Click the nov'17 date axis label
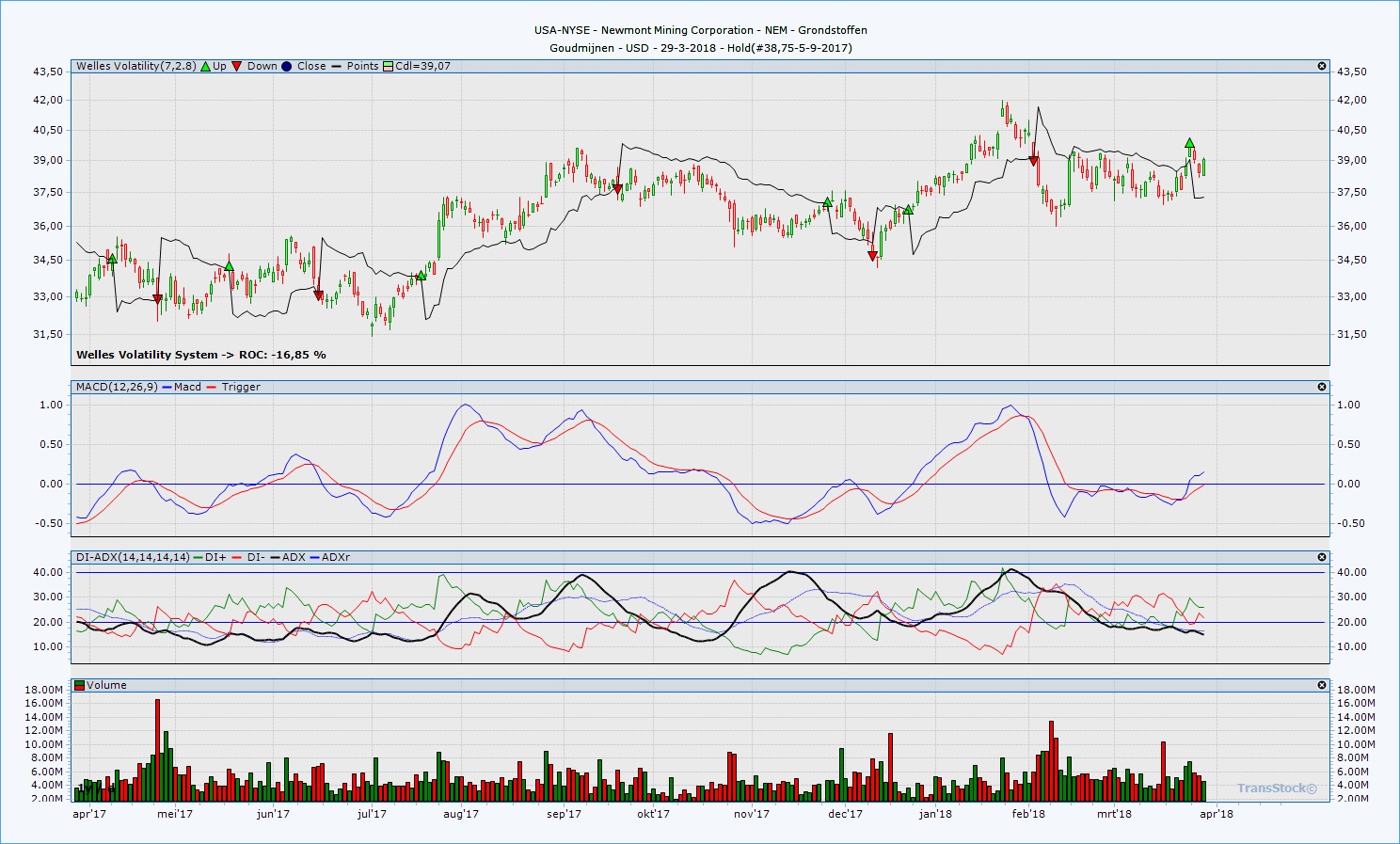Screen dimensions: 1400x844 pyautogui.click(x=752, y=814)
